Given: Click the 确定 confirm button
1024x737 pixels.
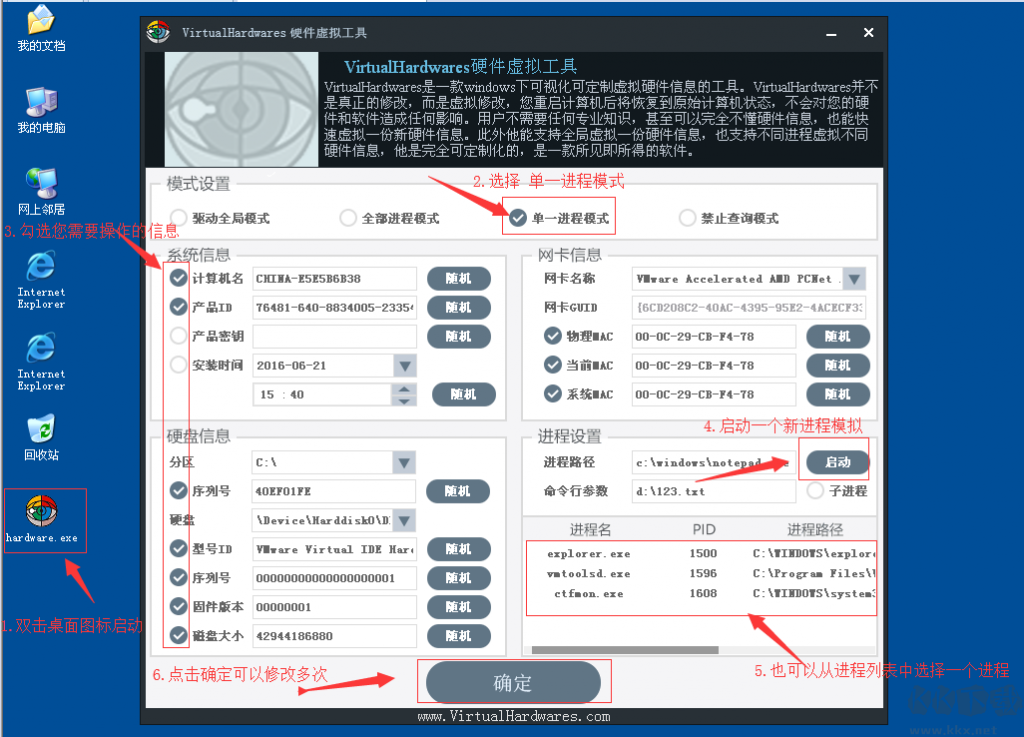Looking at the screenshot, I should (514, 681).
